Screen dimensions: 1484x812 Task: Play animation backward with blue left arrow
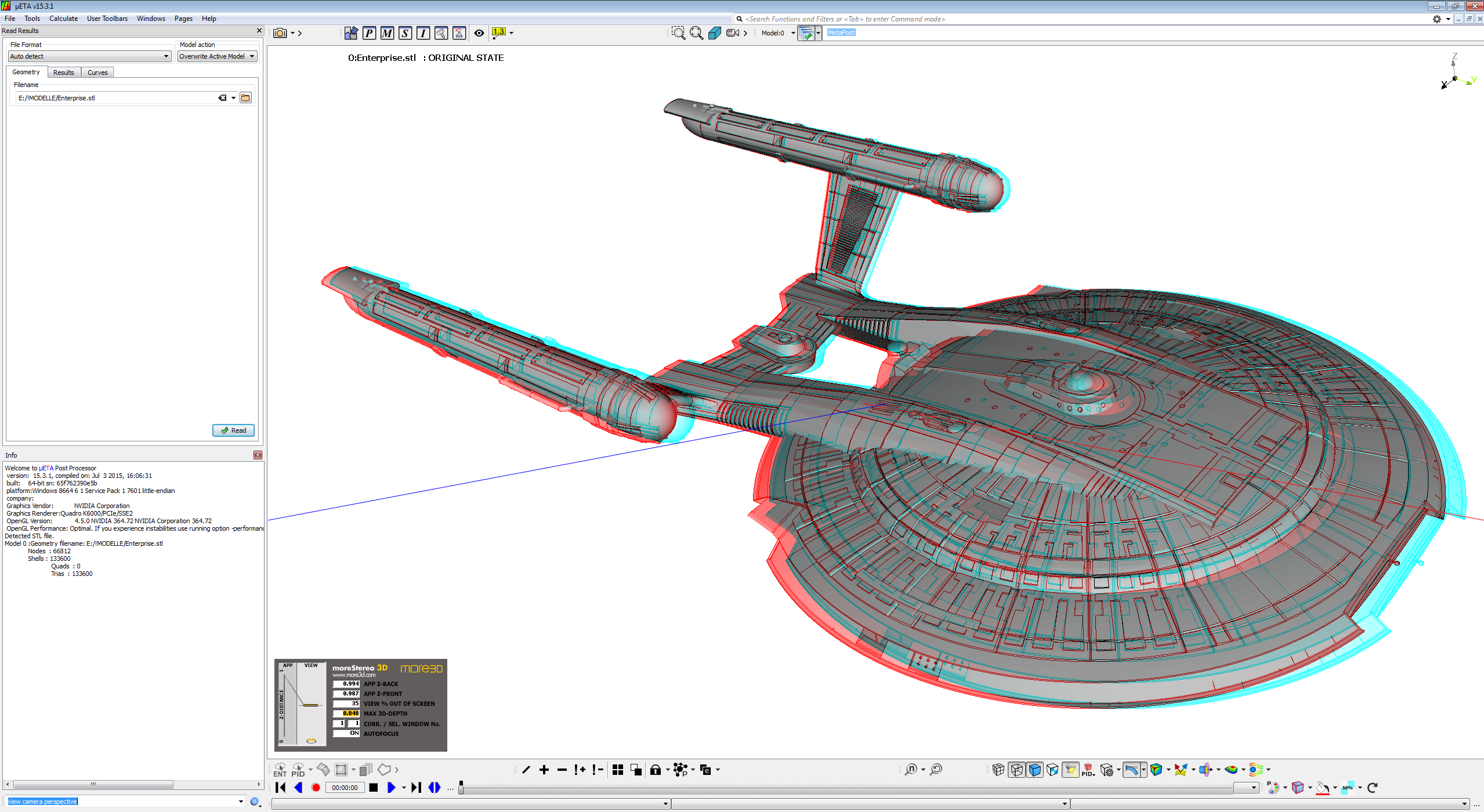298,788
